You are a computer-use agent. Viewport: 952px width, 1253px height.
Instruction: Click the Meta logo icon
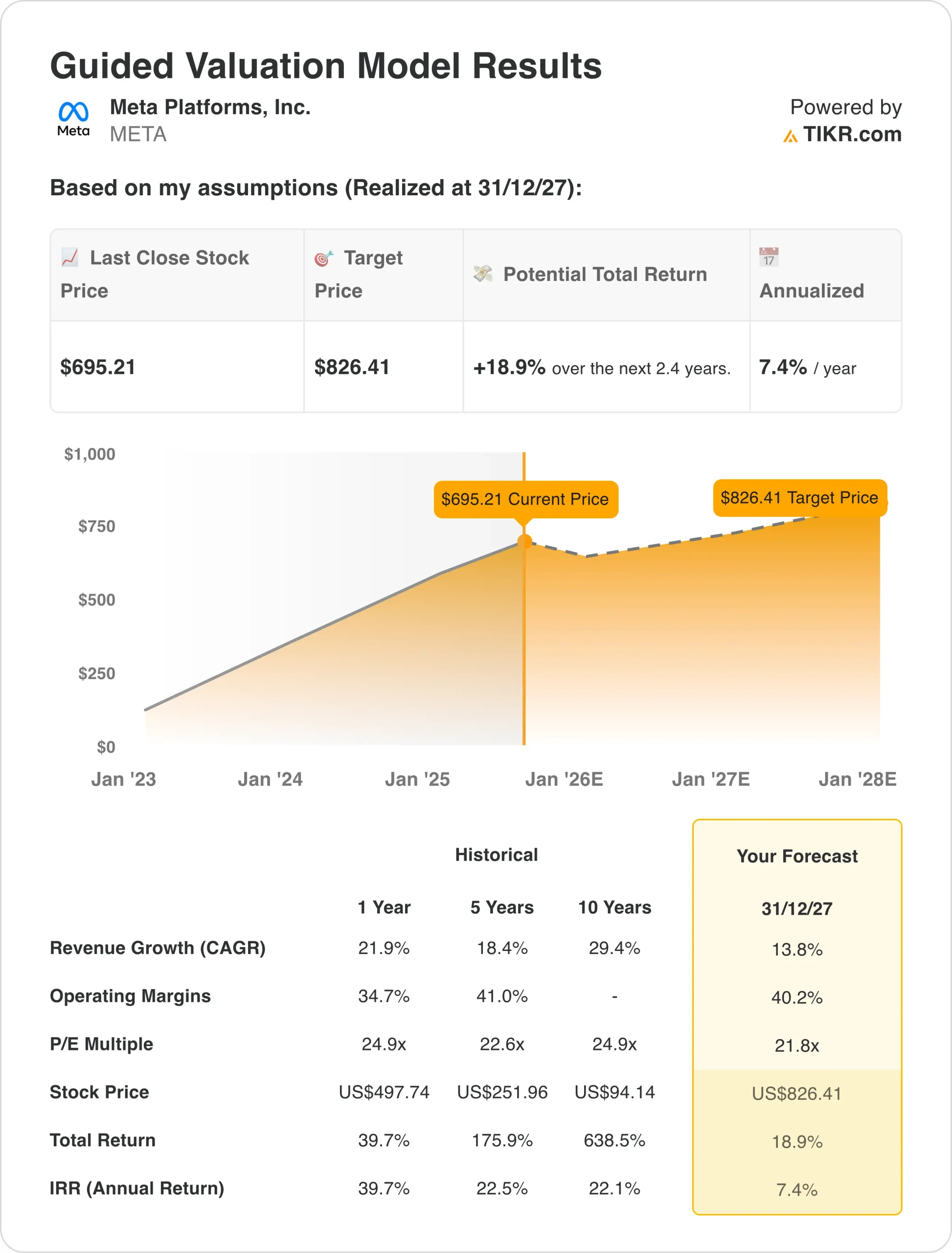pyautogui.click(x=73, y=118)
